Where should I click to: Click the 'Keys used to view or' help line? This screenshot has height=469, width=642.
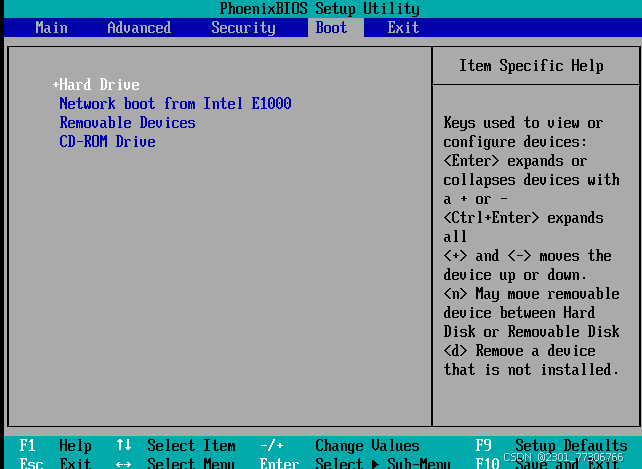[x=523, y=122]
